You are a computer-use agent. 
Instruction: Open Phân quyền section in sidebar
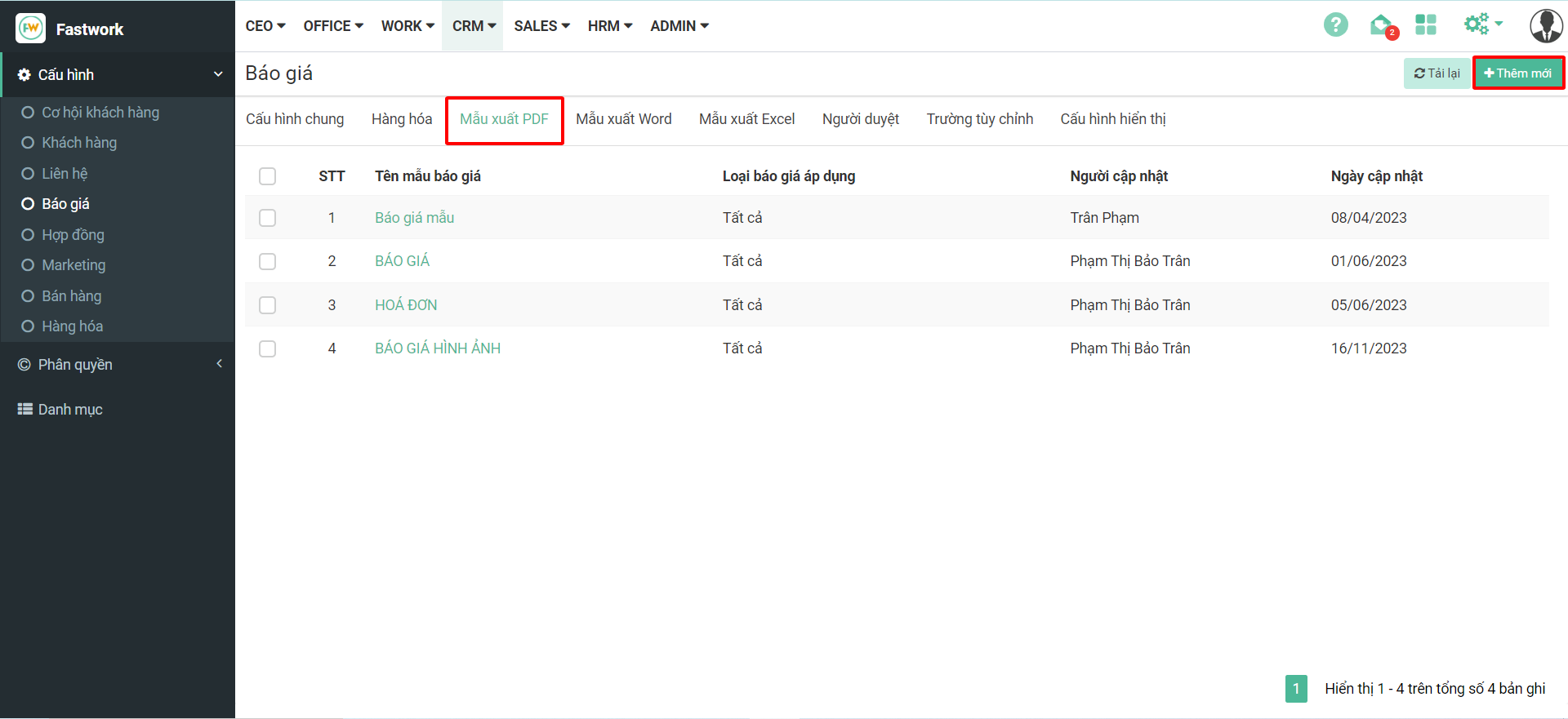point(75,365)
